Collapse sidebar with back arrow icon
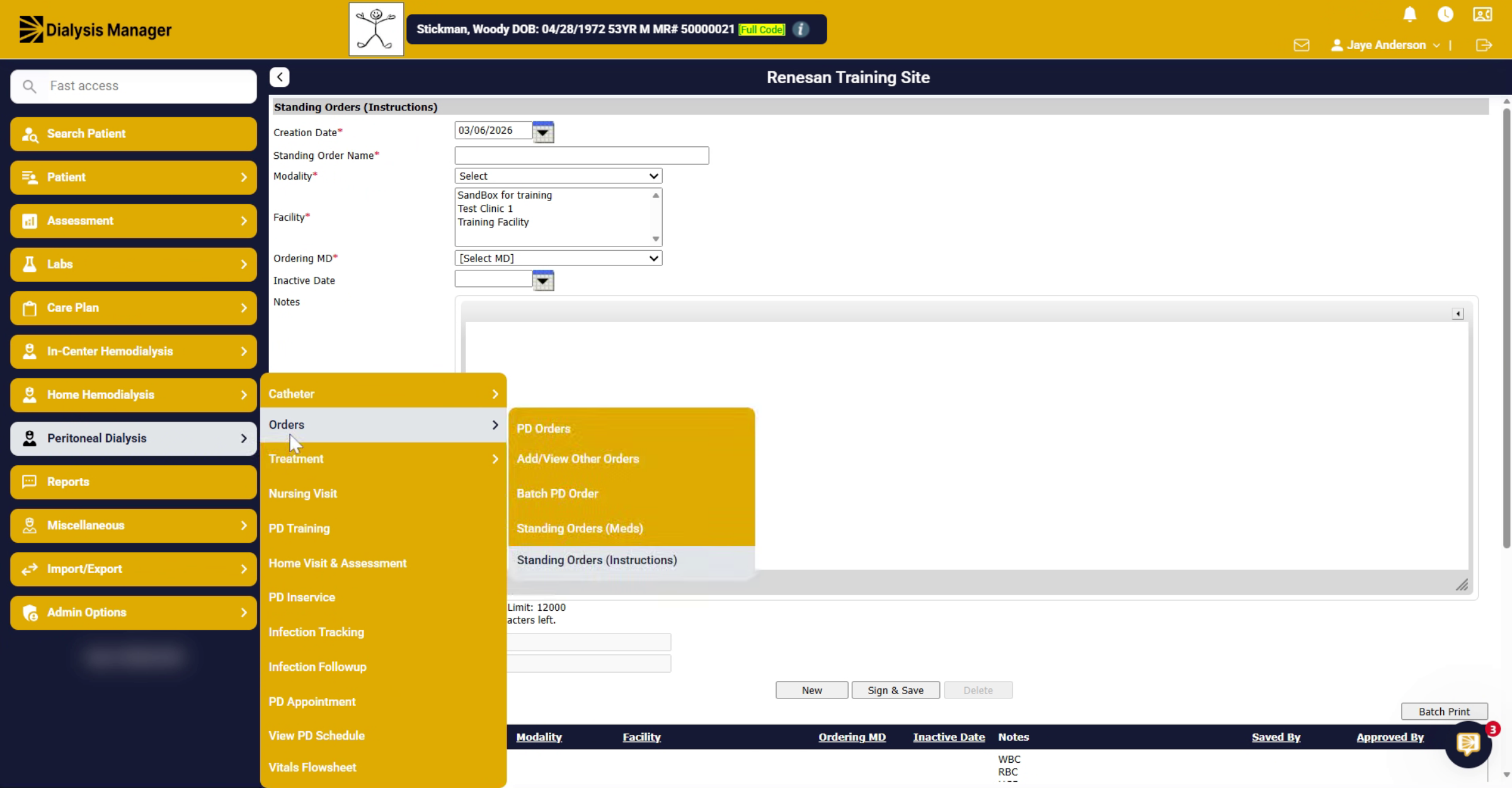Image resolution: width=1512 pixels, height=788 pixels. pyautogui.click(x=280, y=77)
